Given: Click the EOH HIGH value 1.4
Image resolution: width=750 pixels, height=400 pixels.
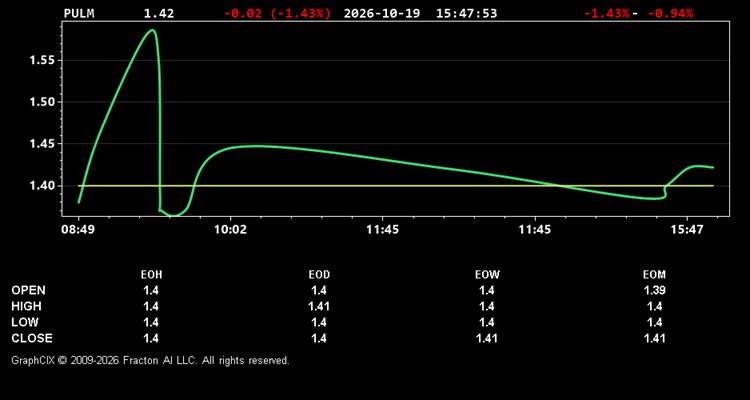Looking at the screenshot, I should tap(151, 306).
